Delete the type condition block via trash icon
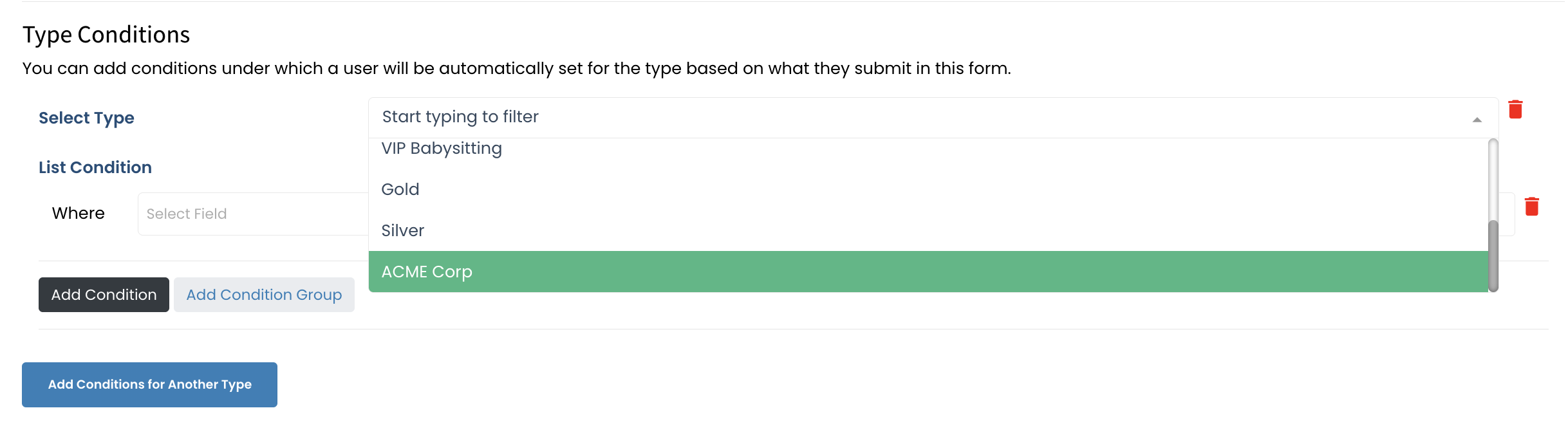Viewport: 1568px width, 426px height. [1515, 109]
